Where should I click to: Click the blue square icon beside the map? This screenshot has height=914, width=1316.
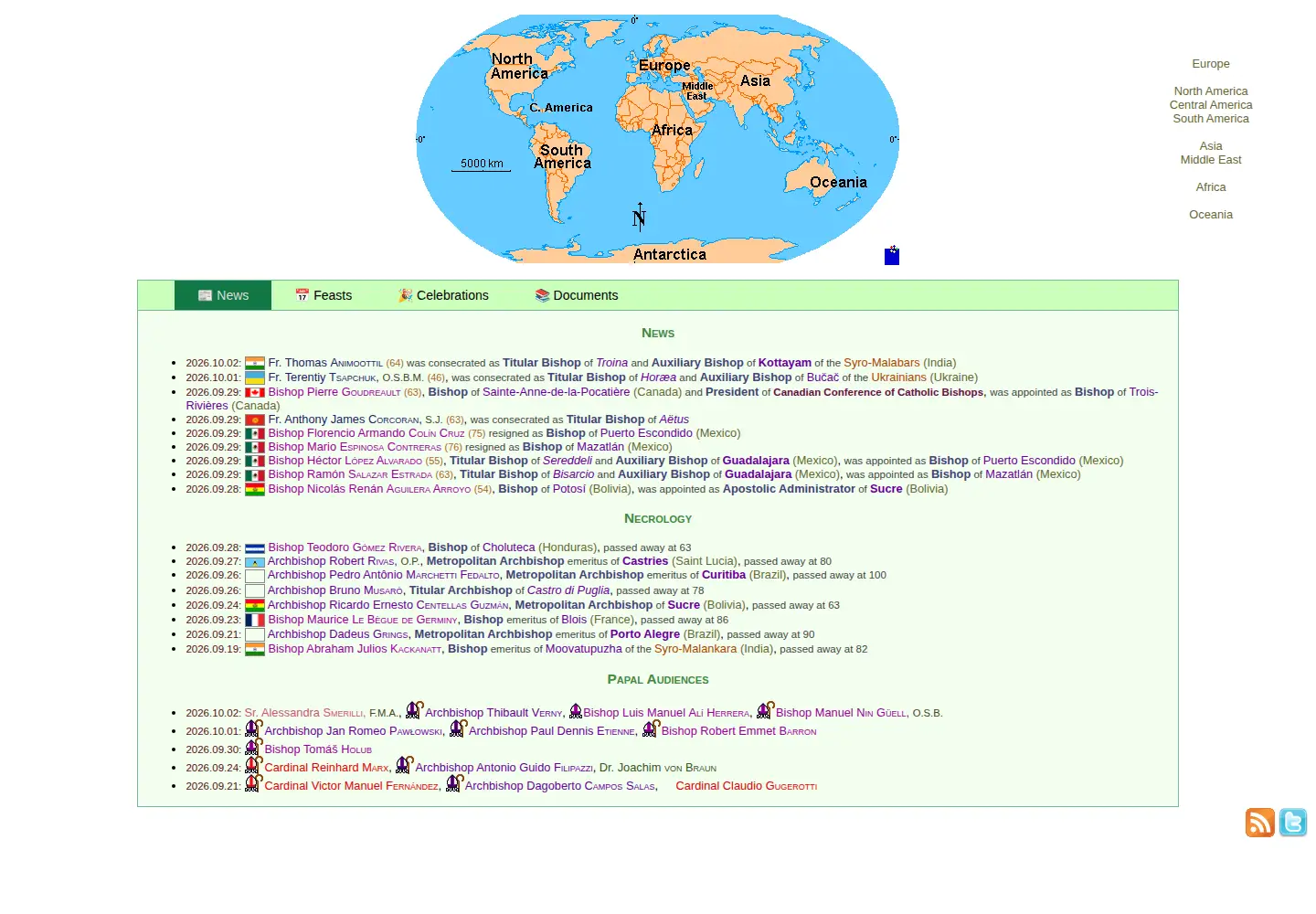click(892, 256)
